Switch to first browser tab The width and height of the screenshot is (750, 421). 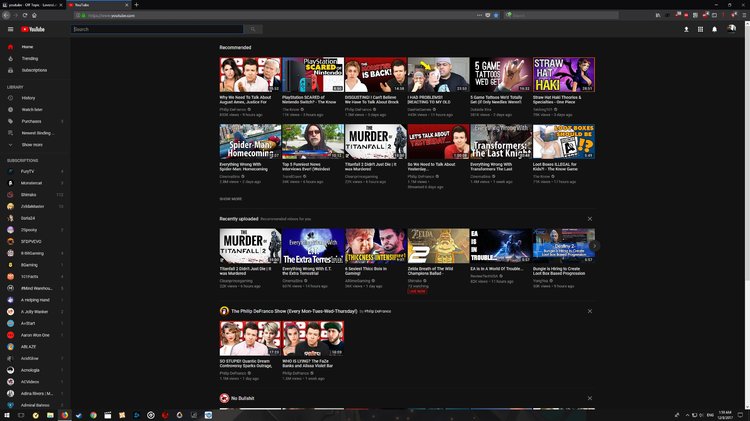coord(33,5)
